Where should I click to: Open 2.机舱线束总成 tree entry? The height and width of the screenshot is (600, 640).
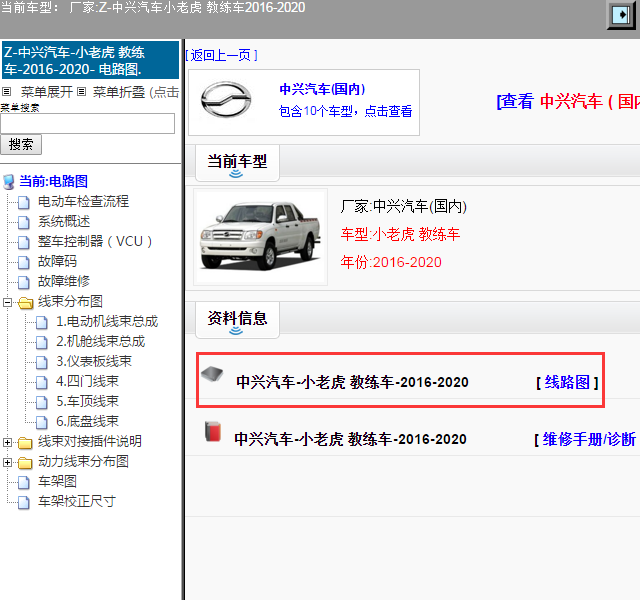point(100,342)
